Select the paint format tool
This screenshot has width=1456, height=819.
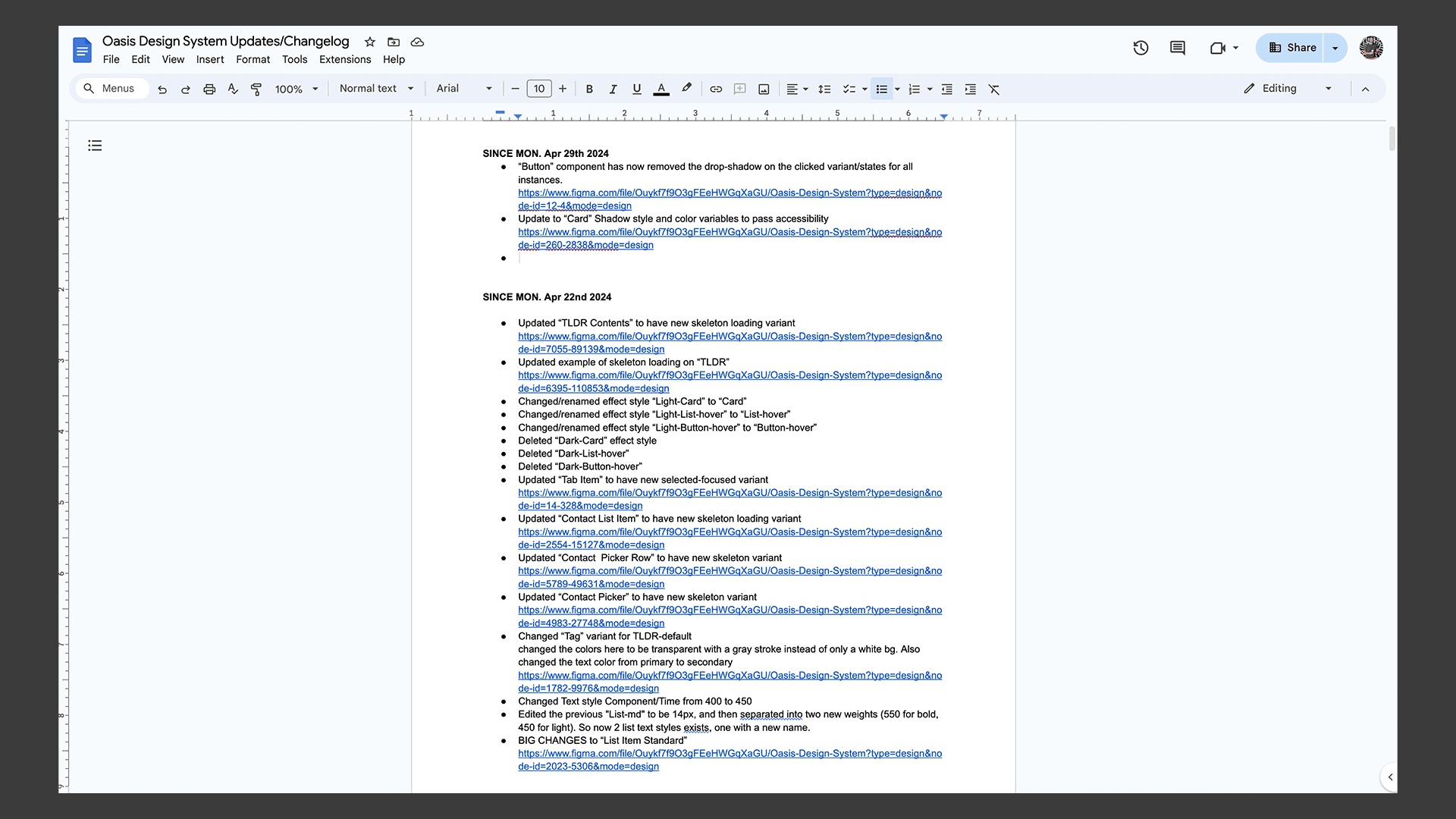256,89
